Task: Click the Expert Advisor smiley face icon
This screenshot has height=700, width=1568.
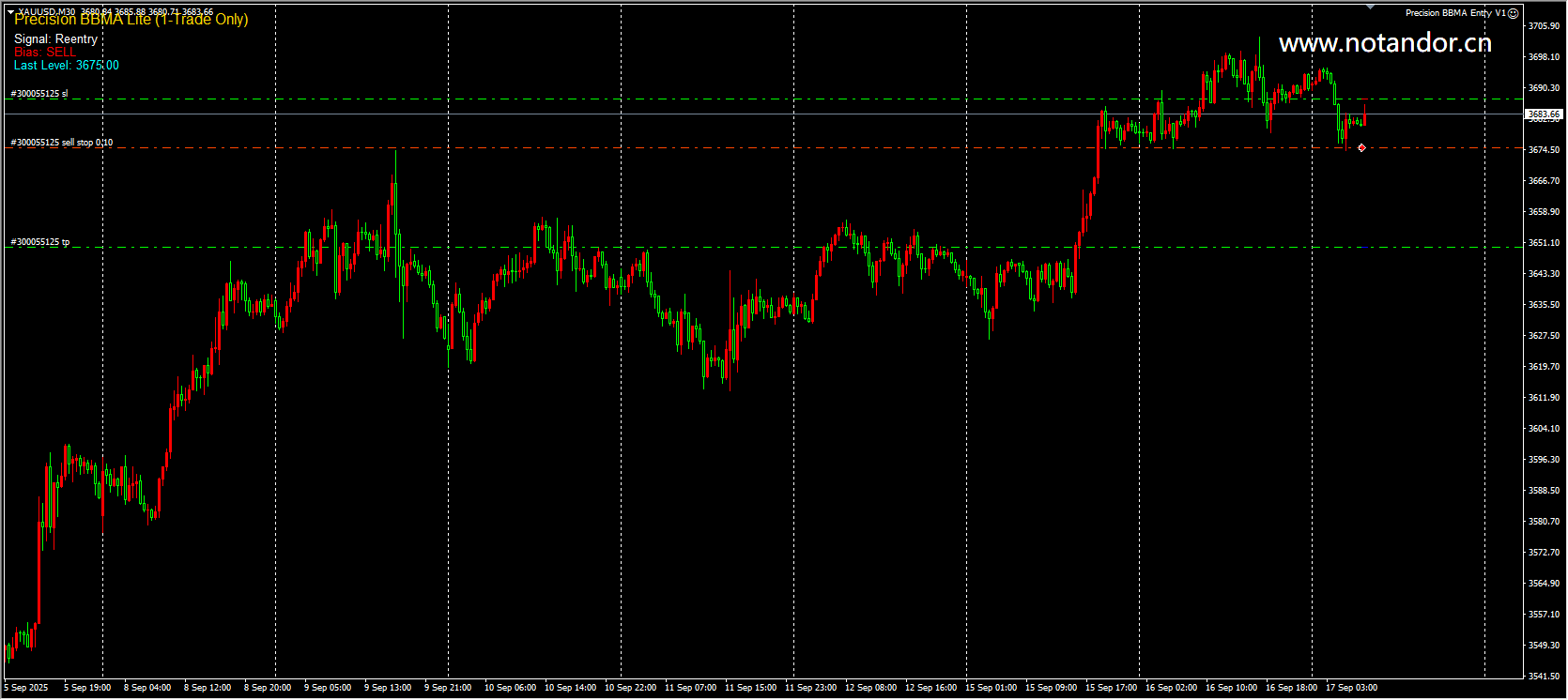Action: [x=1513, y=13]
